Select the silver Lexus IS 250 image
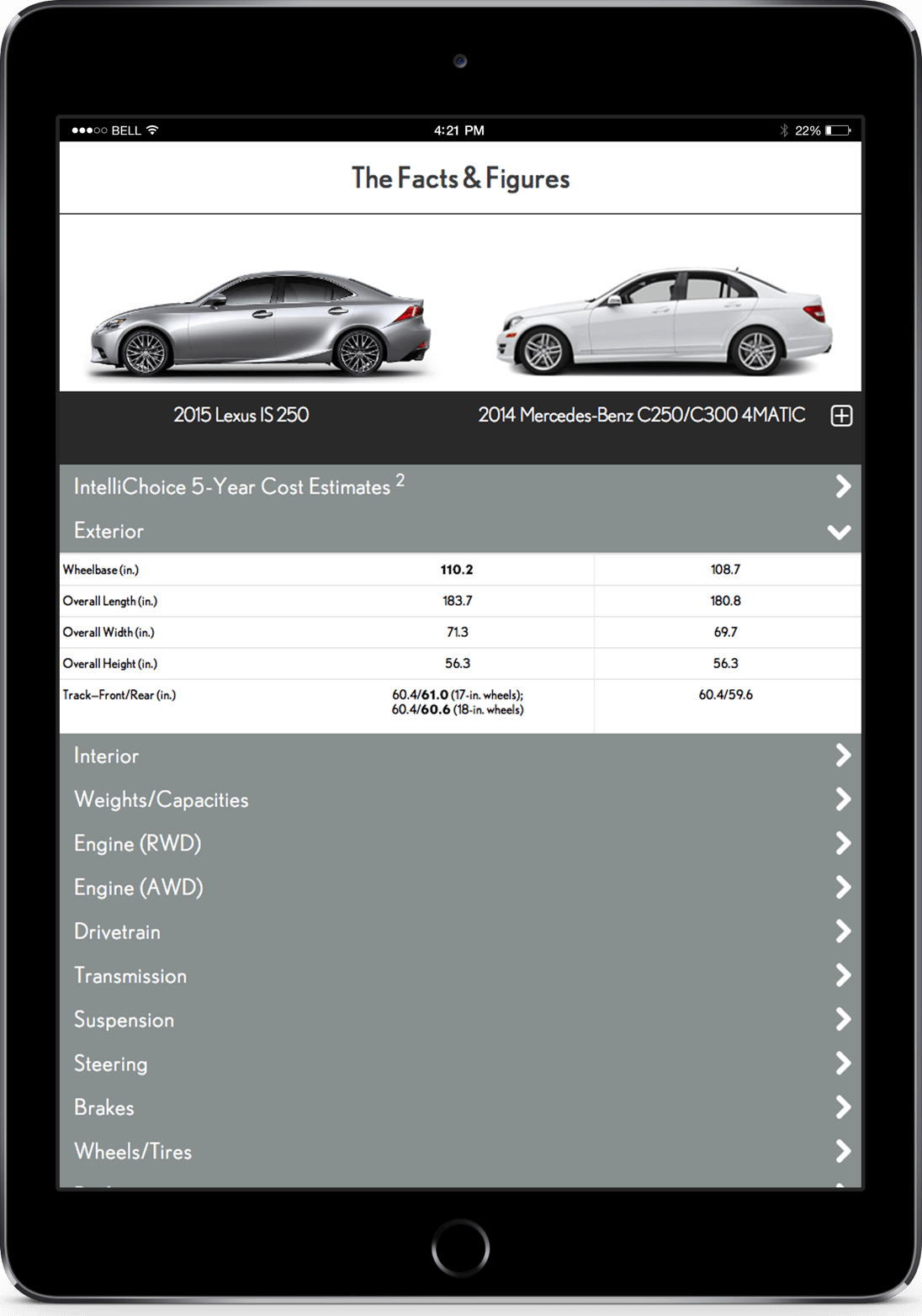The height and width of the screenshot is (1316, 922). [261, 323]
